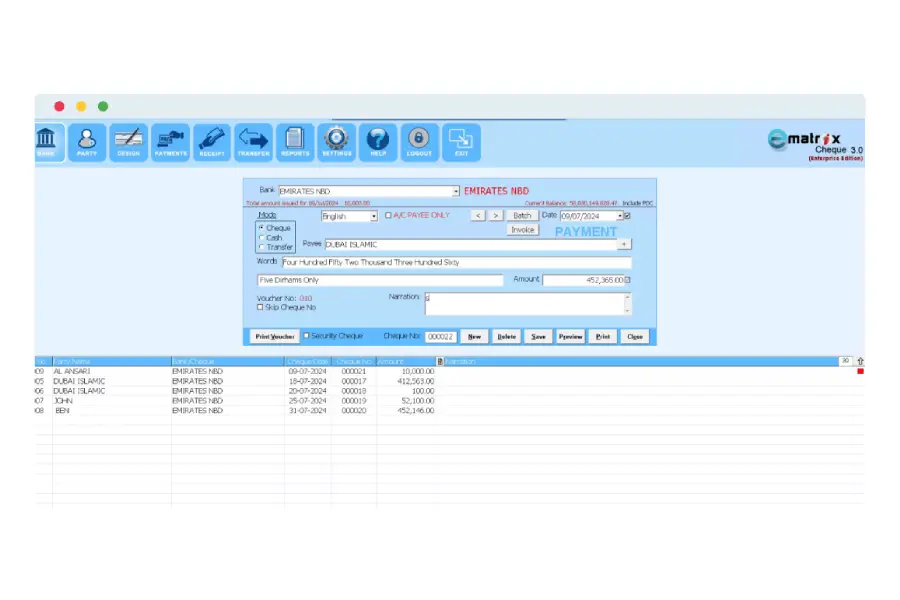Select the Receipt icon
This screenshot has height=600, width=900.
coord(212,141)
